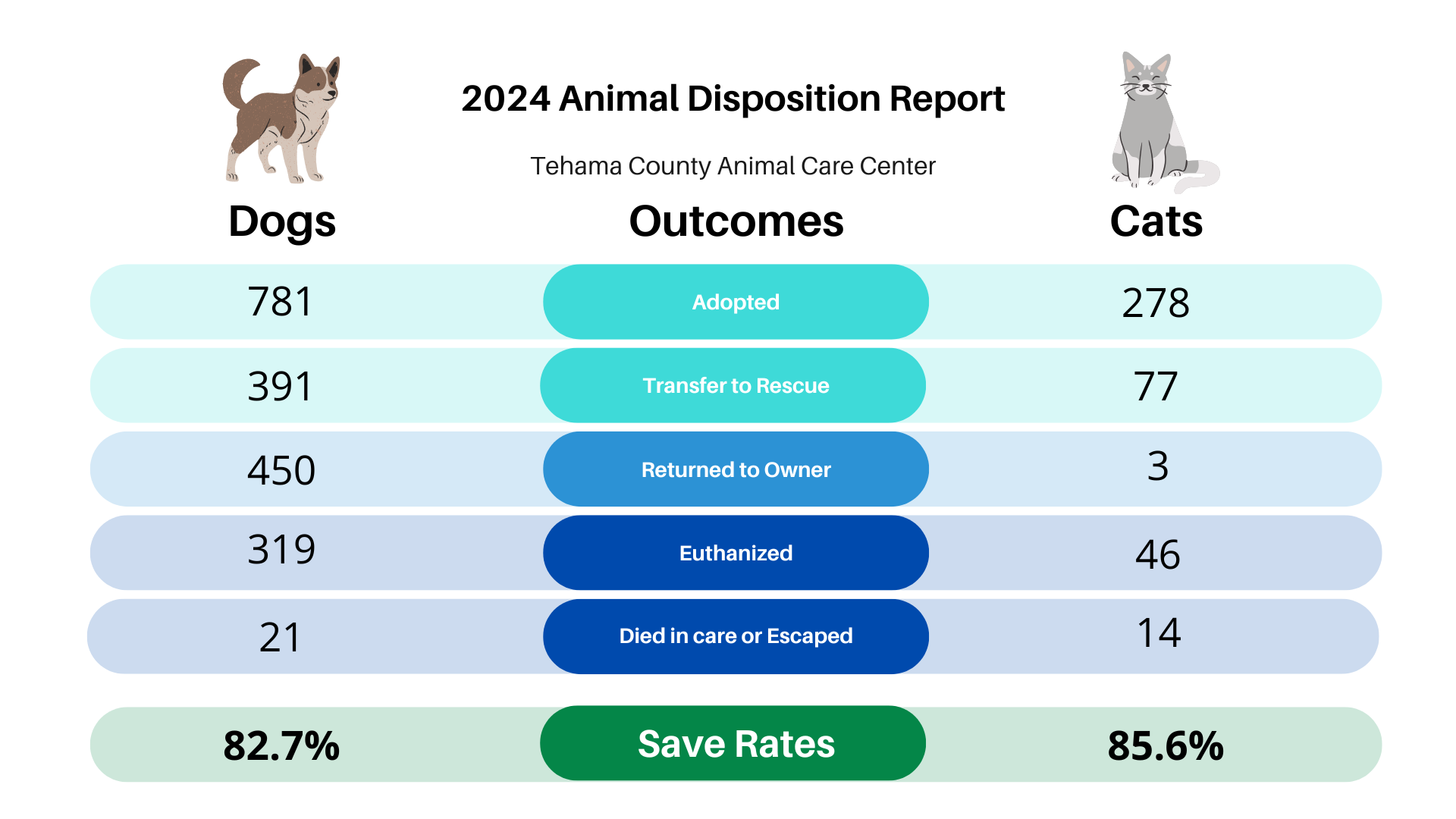
Task: Select the 781 dogs adopted value
Action: point(281,302)
